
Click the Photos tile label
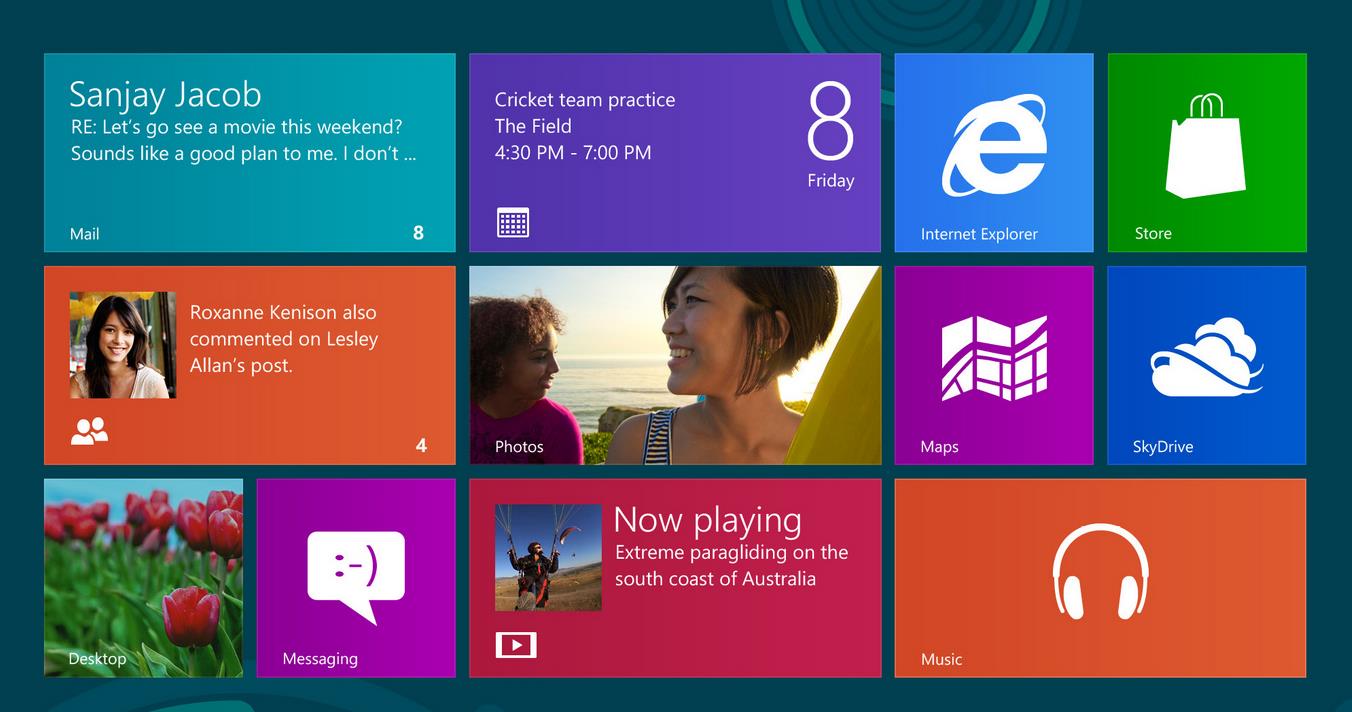point(519,447)
